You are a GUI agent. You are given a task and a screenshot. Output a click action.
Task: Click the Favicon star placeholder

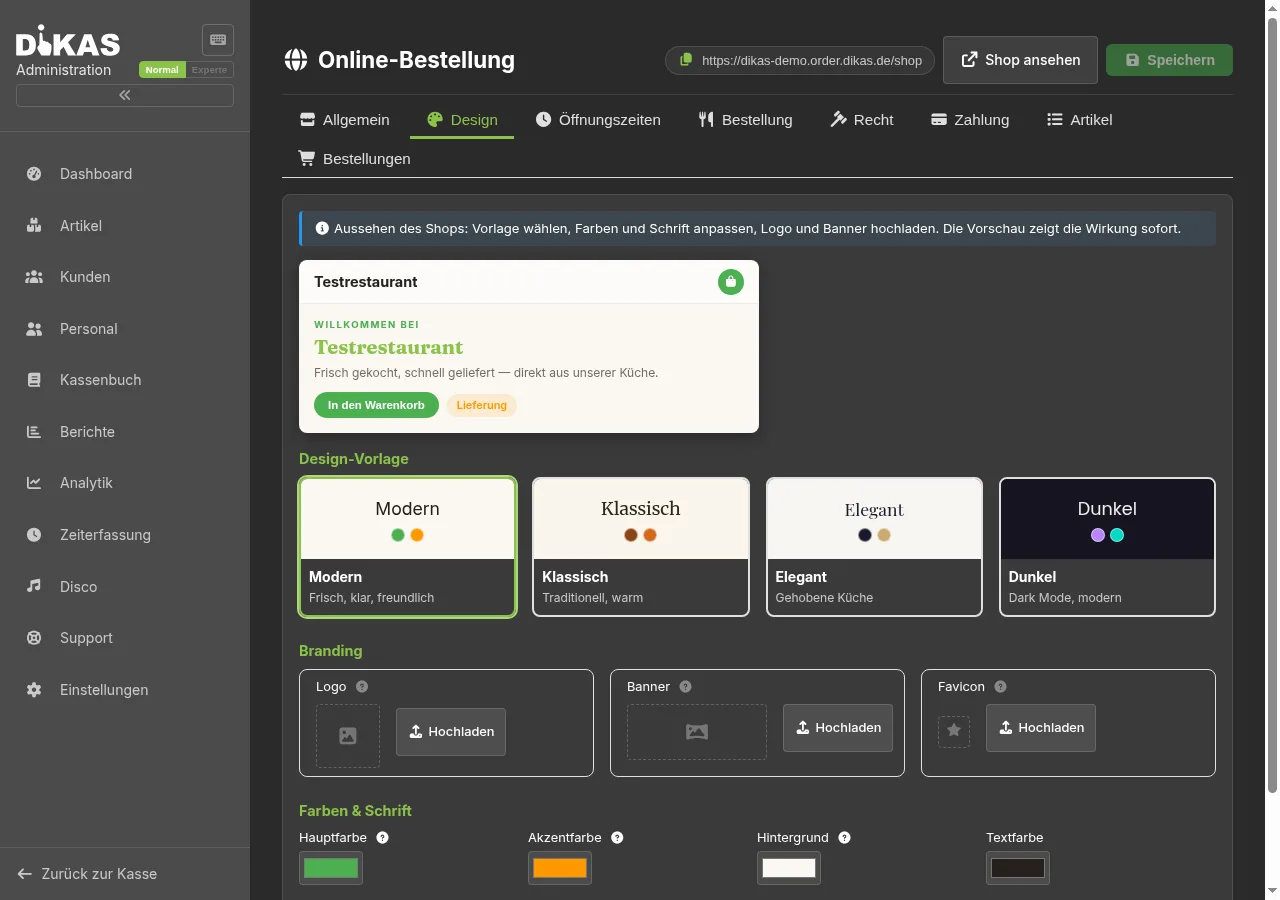pos(954,731)
